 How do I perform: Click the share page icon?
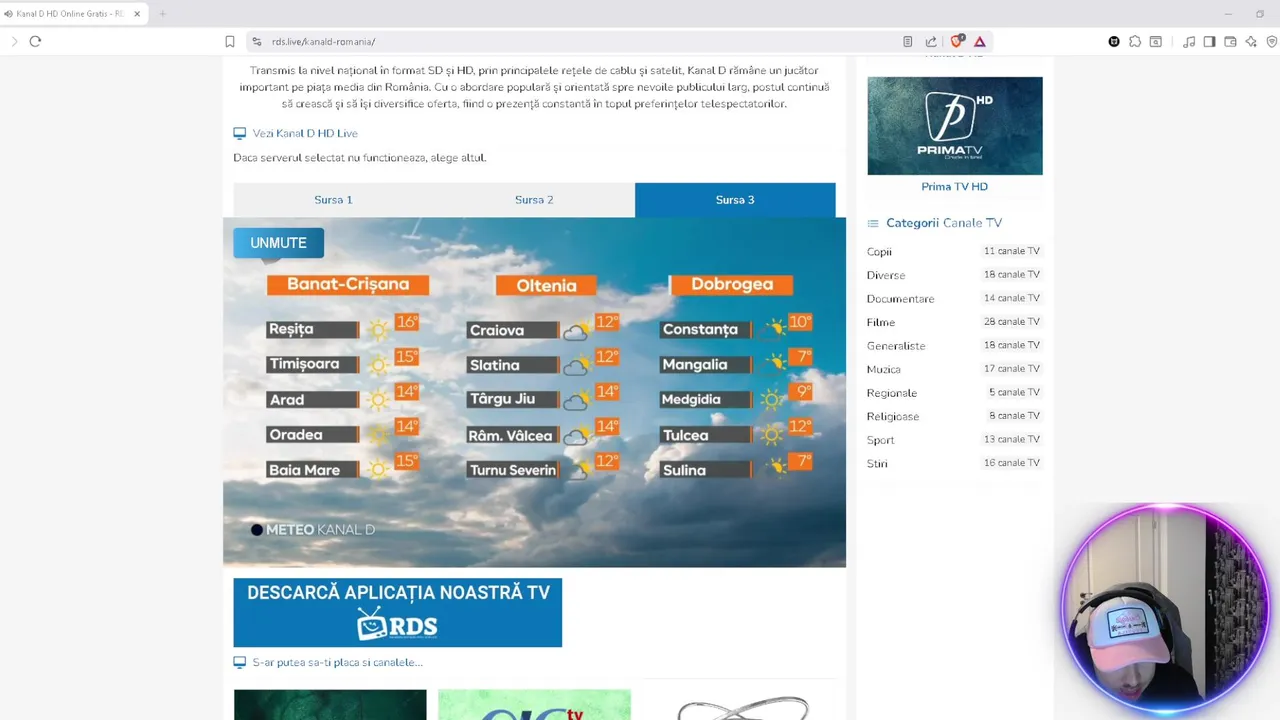tap(931, 42)
